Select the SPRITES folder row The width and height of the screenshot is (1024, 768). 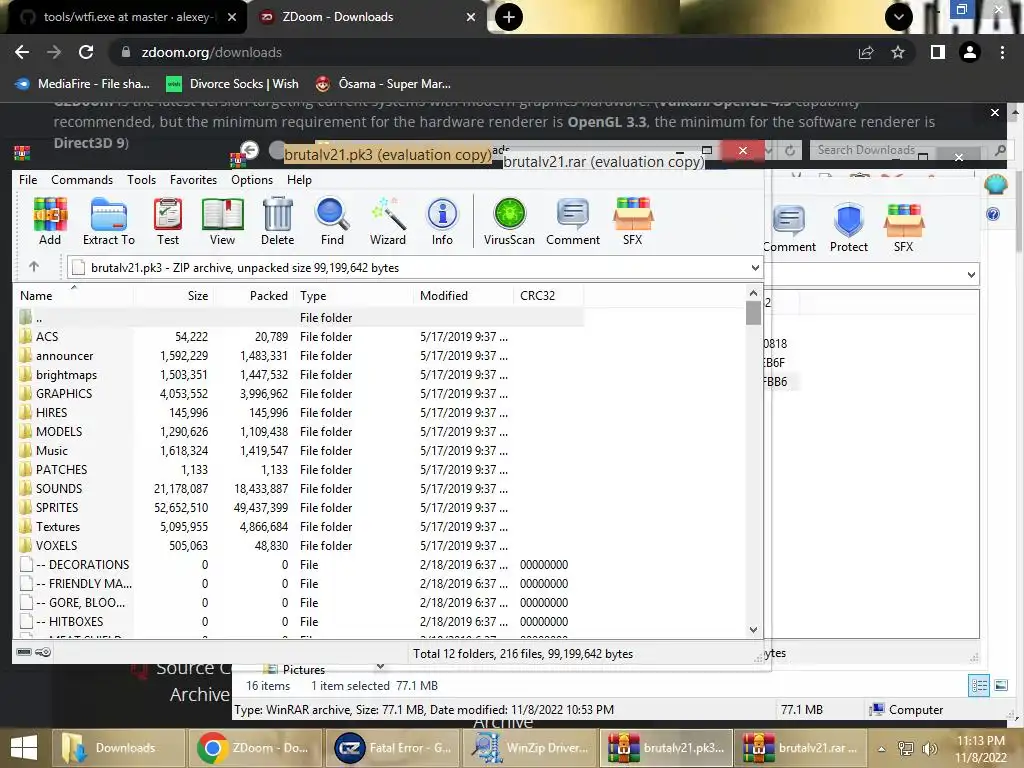click(297, 507)
